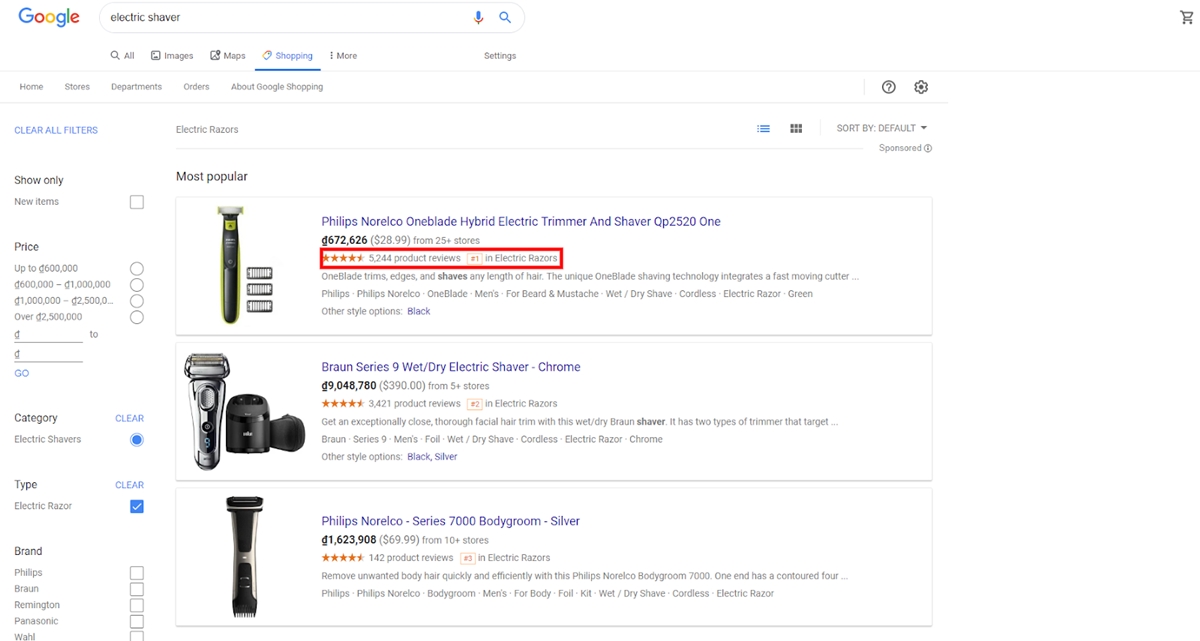
Task: Switch to grid view layout
Action: point(796,128)
